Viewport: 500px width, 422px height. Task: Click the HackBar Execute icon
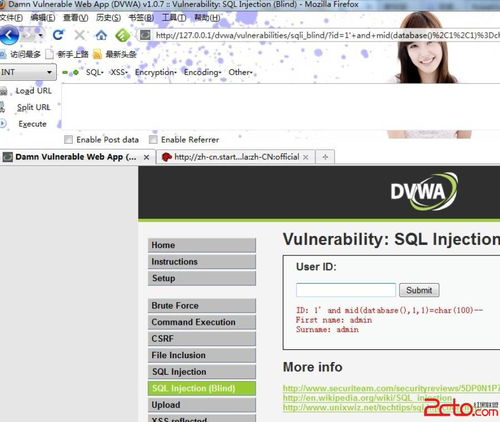click(3, 124)
